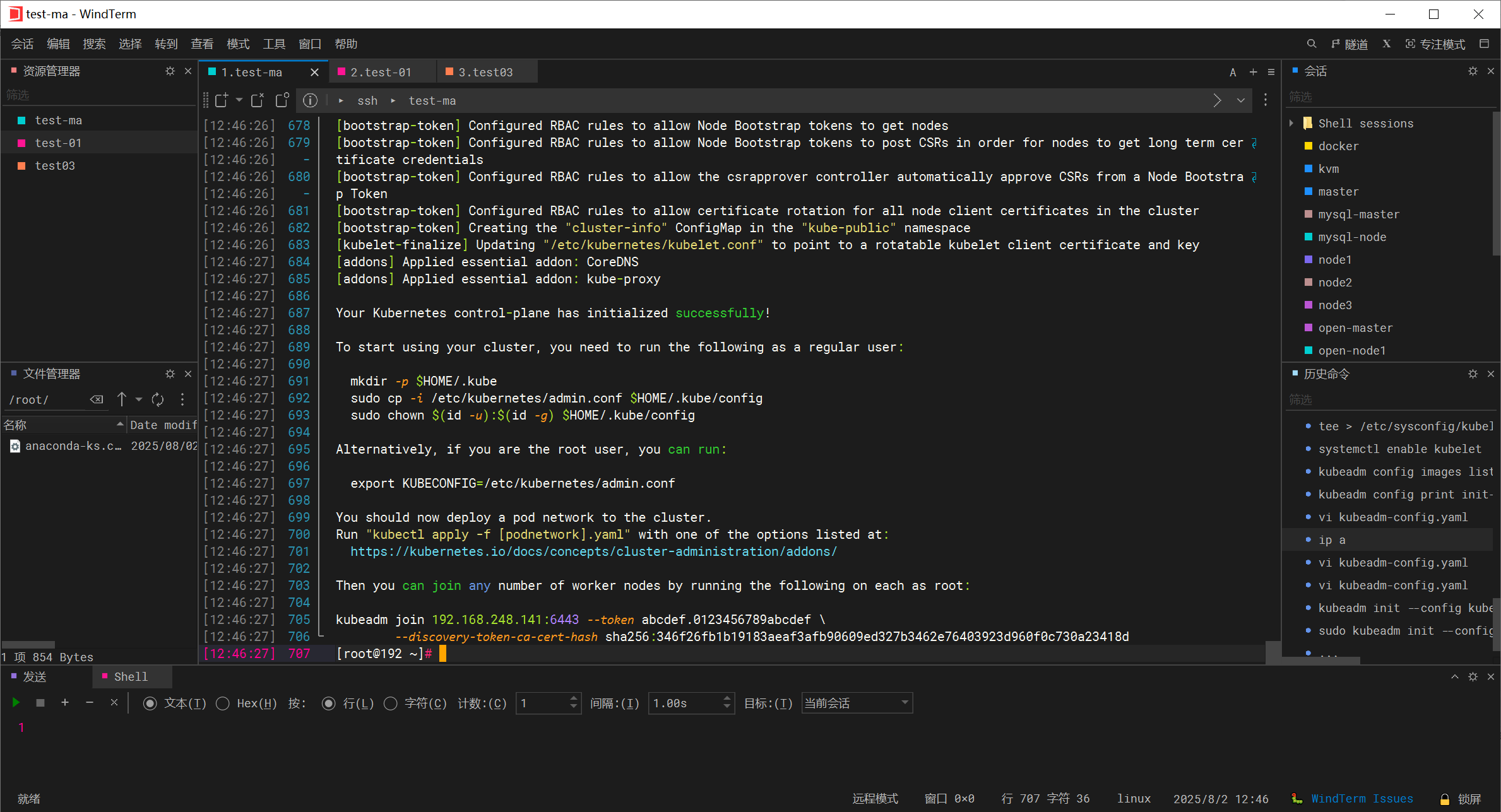The width and height of the screenshot is (1501, 812).
Task: Click the 'ip a' history command
Action: pos(1332,540)
